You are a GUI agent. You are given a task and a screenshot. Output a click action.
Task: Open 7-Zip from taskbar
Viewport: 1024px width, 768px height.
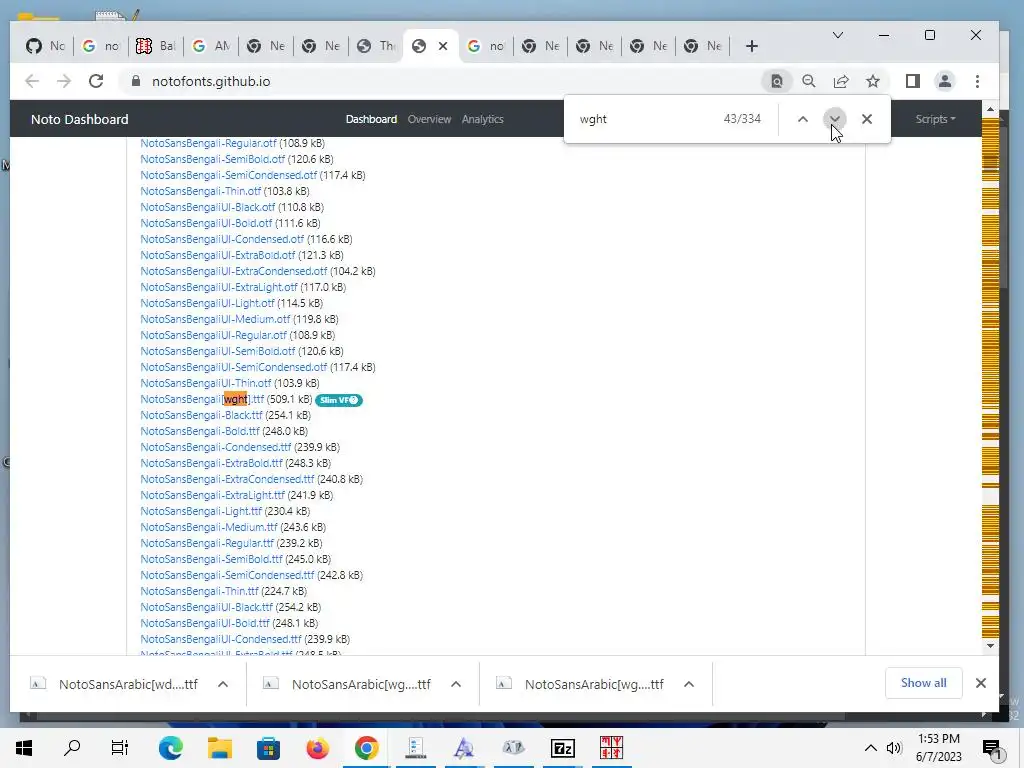point(562,748)
